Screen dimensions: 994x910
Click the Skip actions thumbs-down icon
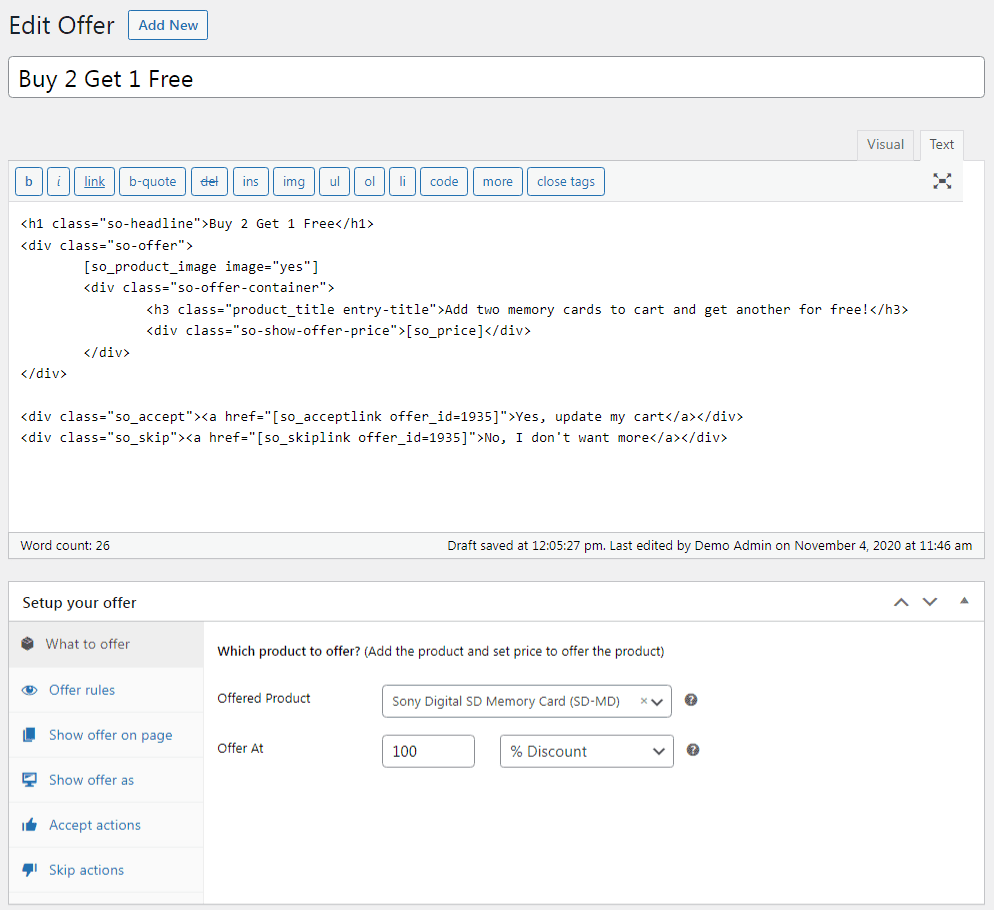29,870
